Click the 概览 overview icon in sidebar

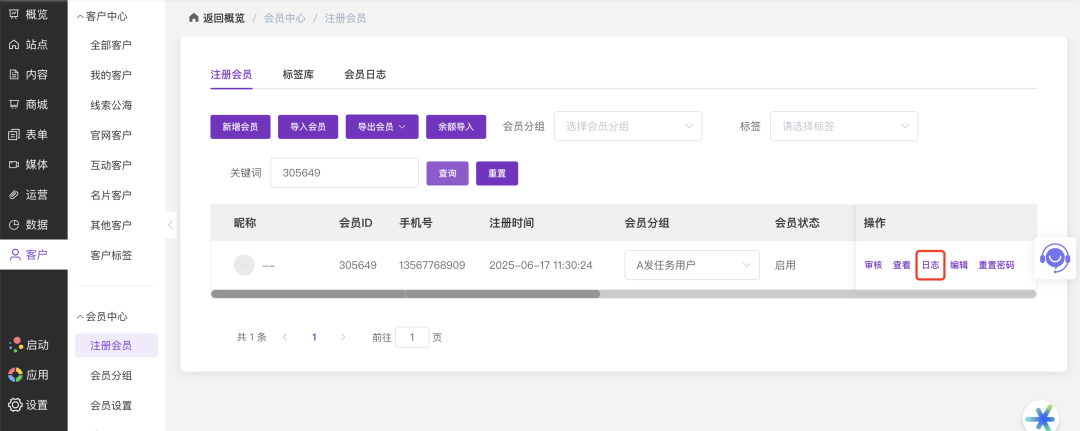[14, 14]
